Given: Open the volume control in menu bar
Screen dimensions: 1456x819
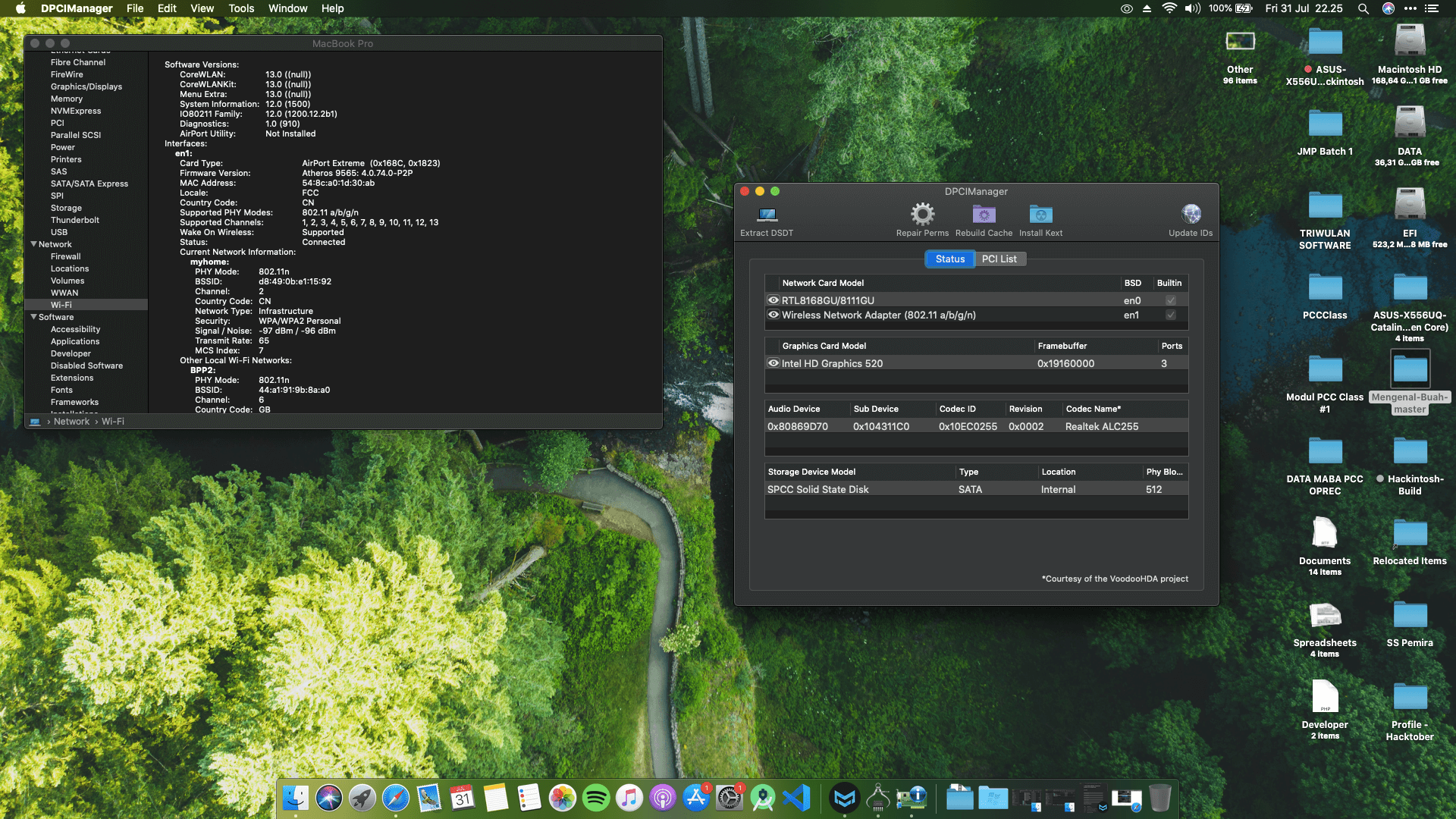Looking at the screenshot, I should click(1192, 8).
